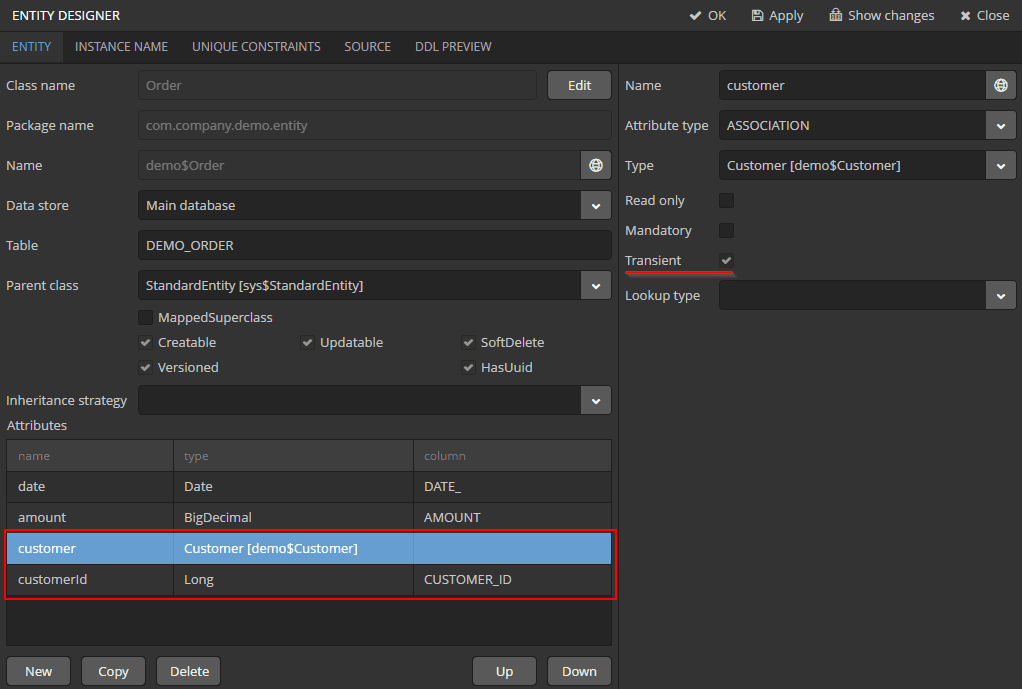Click the globe icon beside entity Name field
Viewport: 1022px width, 689px height.
point(596,166)
